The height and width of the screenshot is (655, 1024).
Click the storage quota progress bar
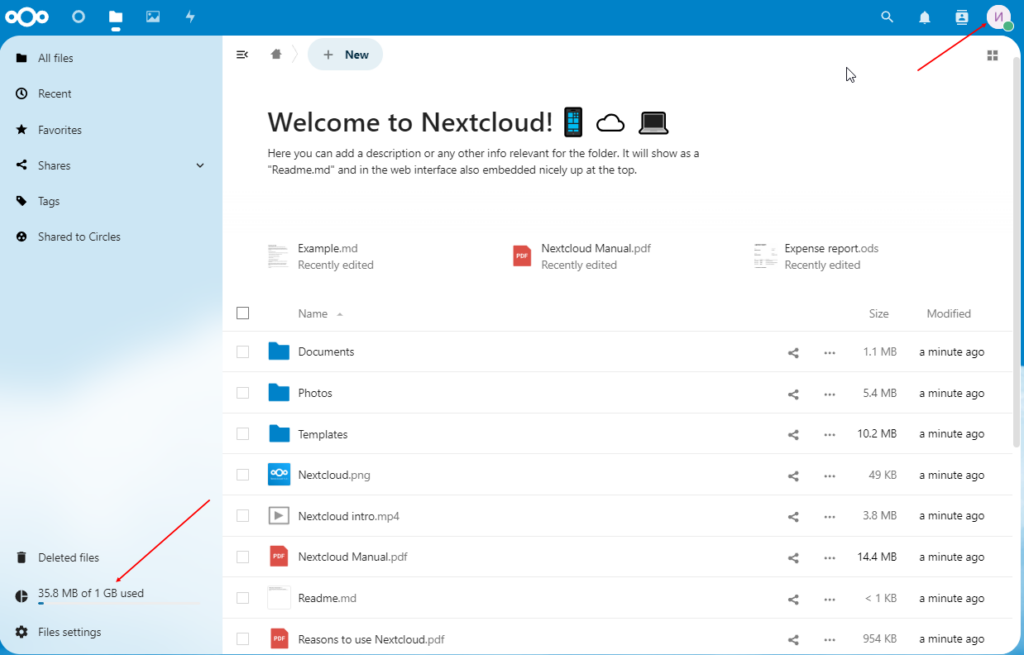point(118,603)
